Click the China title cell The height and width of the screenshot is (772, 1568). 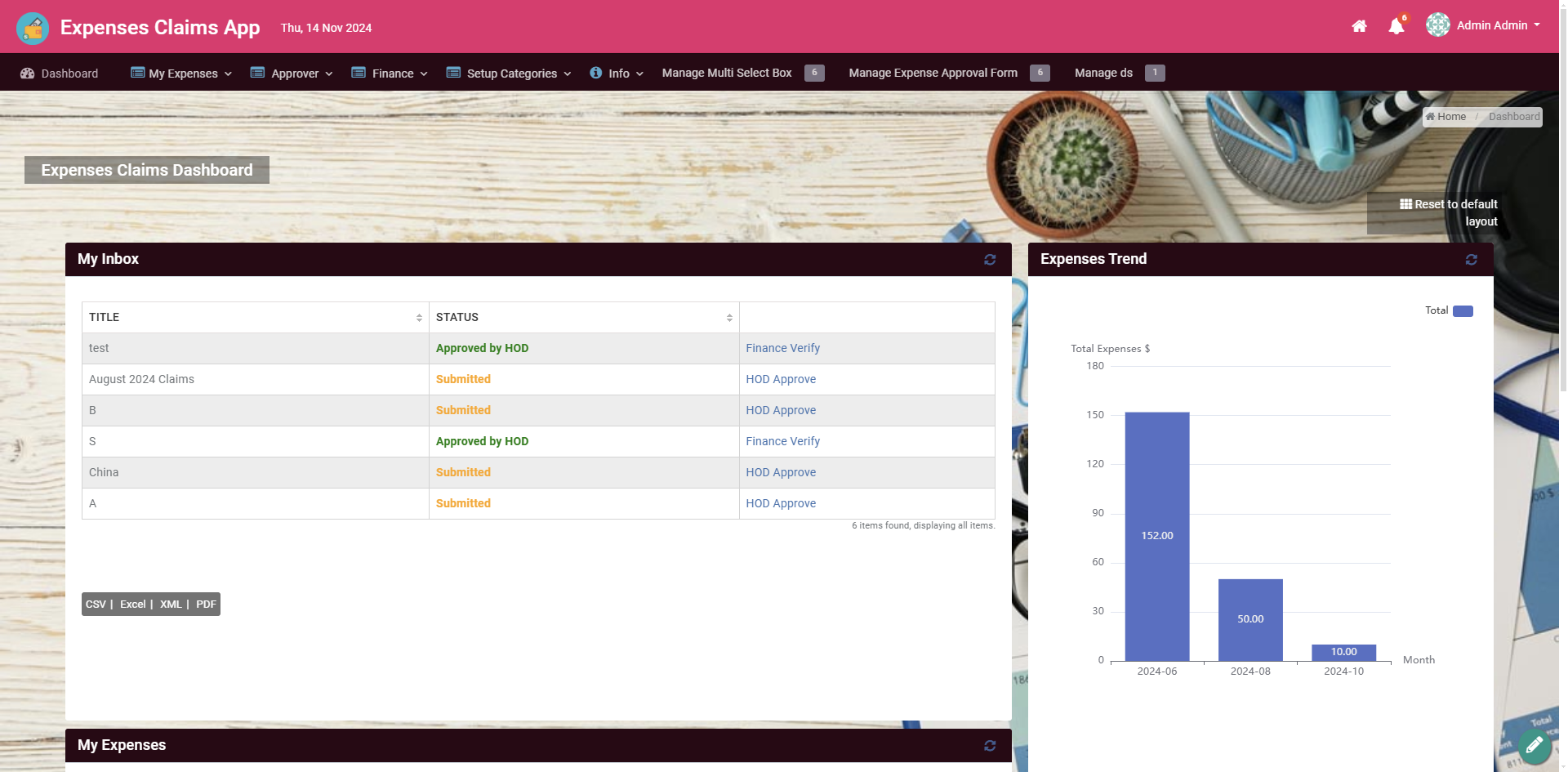(256, 472)
